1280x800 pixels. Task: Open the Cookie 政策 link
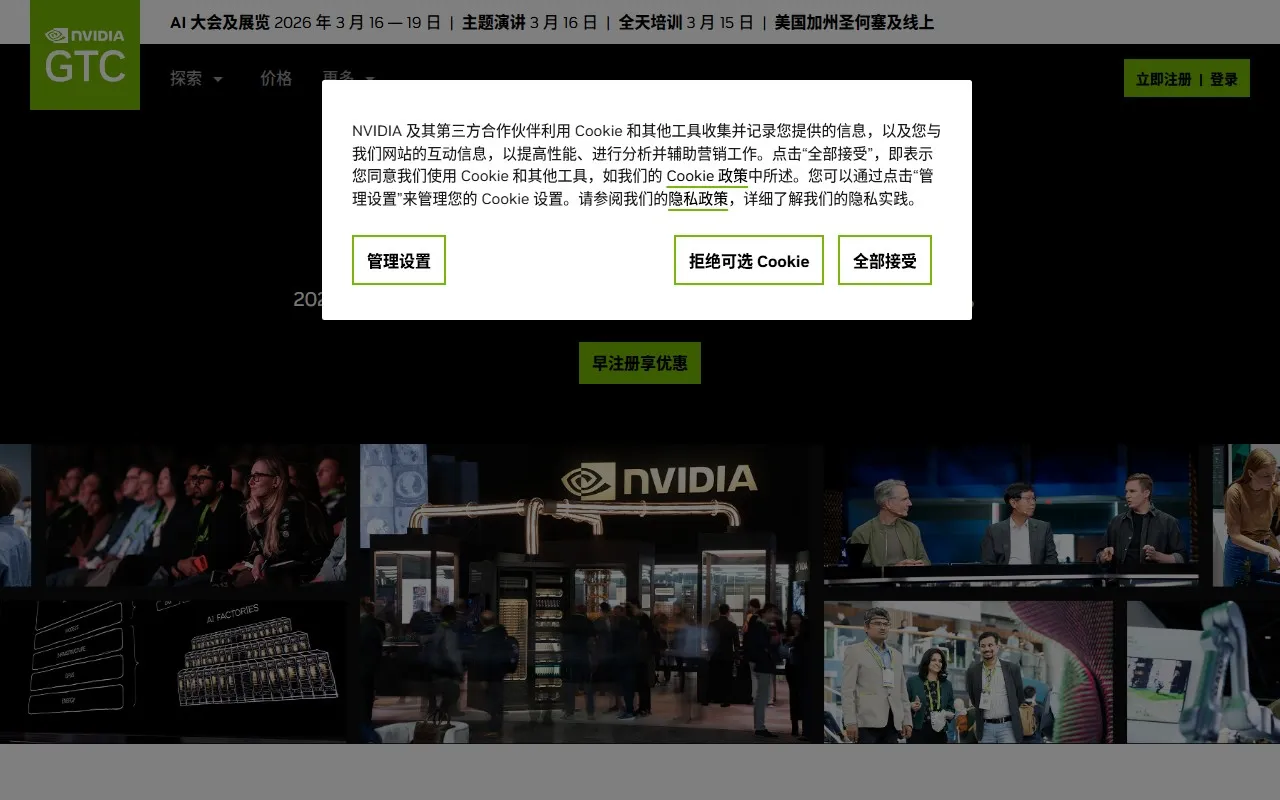(x=705, y=176)
